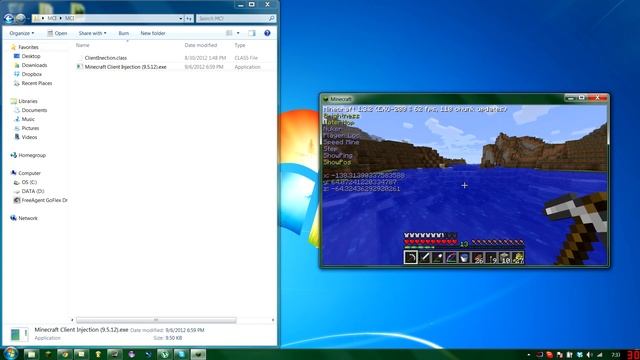The height and width of the screenshot is (360, 640).
Task: Click the Minecraft health hearts bar
Action: 431,242
